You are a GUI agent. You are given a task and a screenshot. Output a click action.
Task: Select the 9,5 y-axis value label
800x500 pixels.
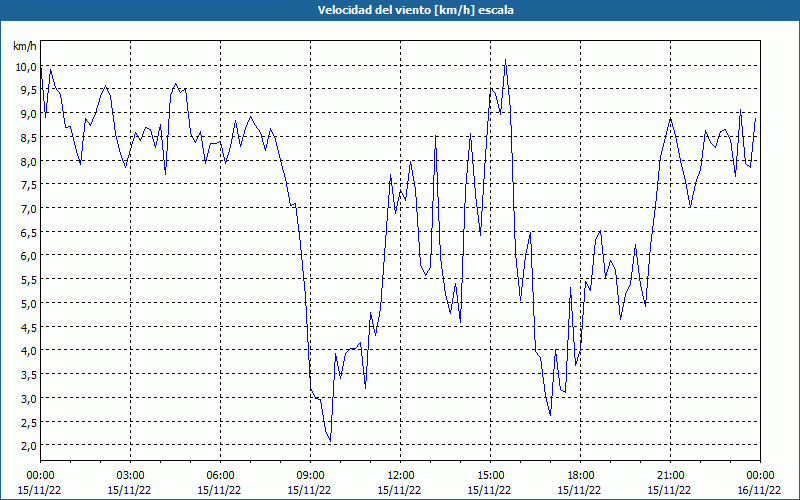coord(29,90)
